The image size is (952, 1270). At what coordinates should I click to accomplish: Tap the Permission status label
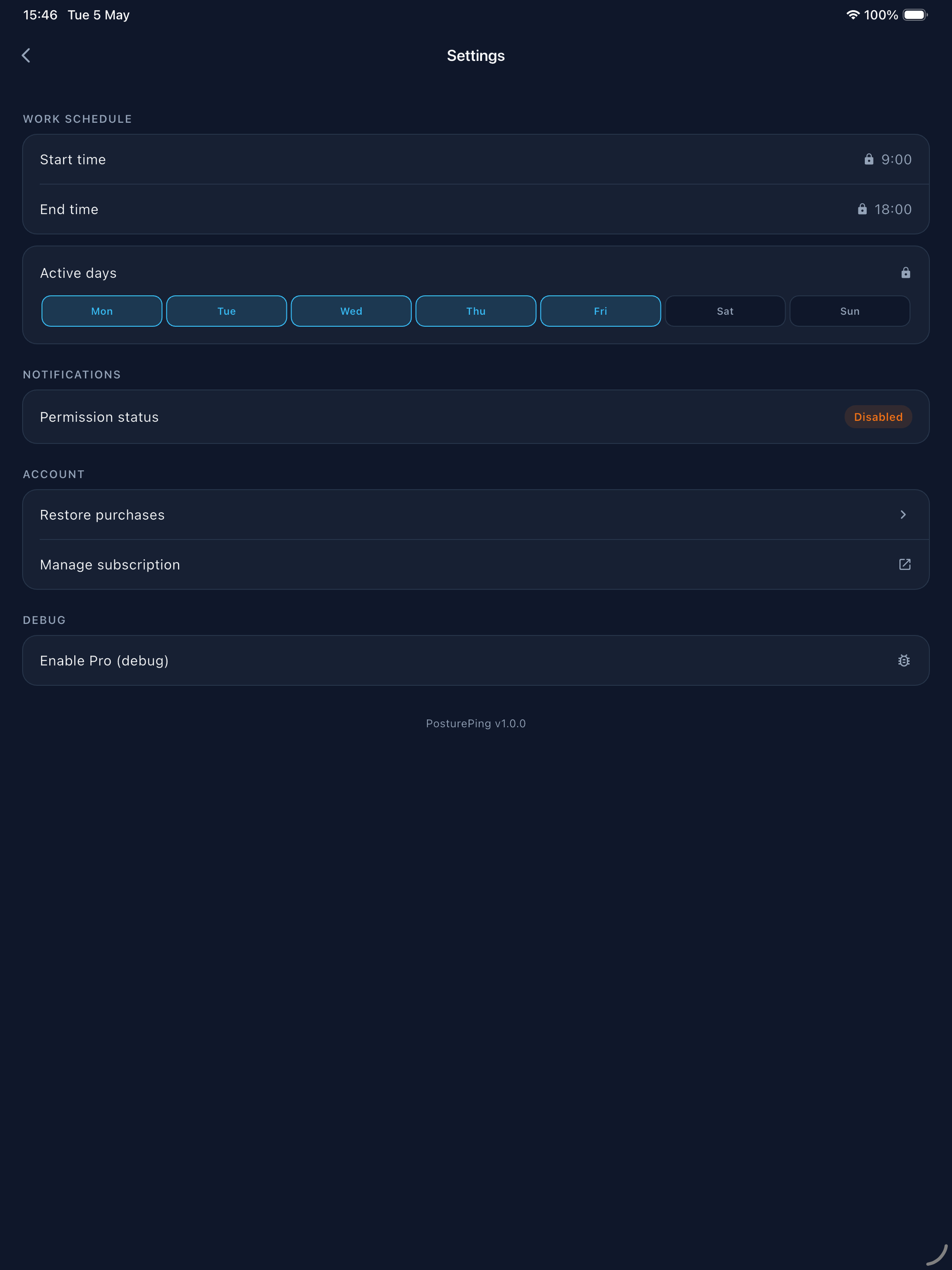tap(99, 417)
